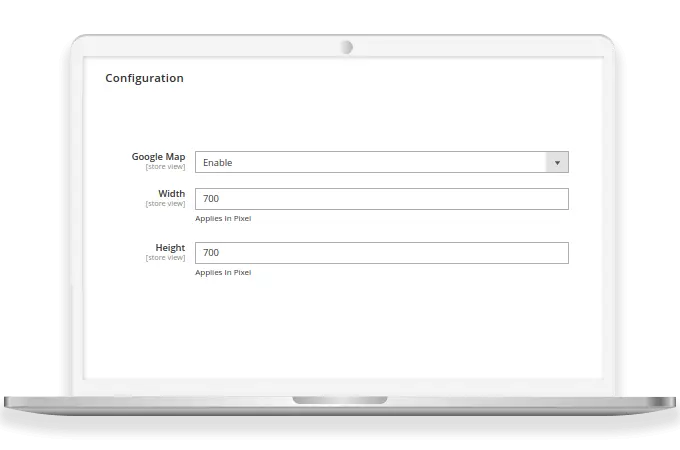
Task: Click the [store view] scope under Google Map
Action: tap(165, 167)
